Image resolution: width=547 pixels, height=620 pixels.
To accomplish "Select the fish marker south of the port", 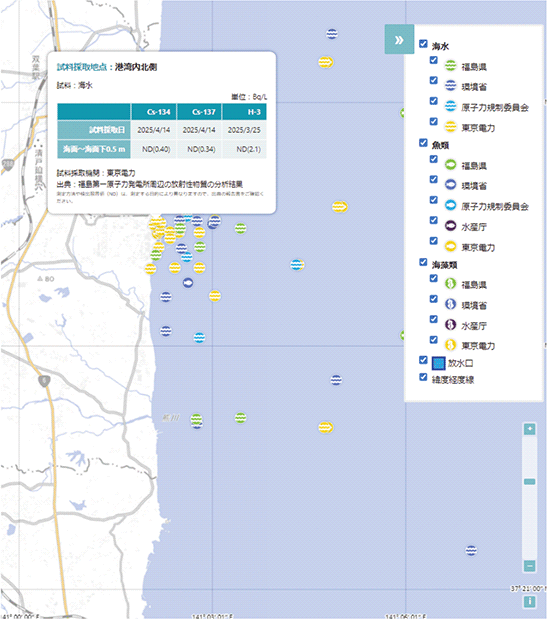I will (188, 283).
